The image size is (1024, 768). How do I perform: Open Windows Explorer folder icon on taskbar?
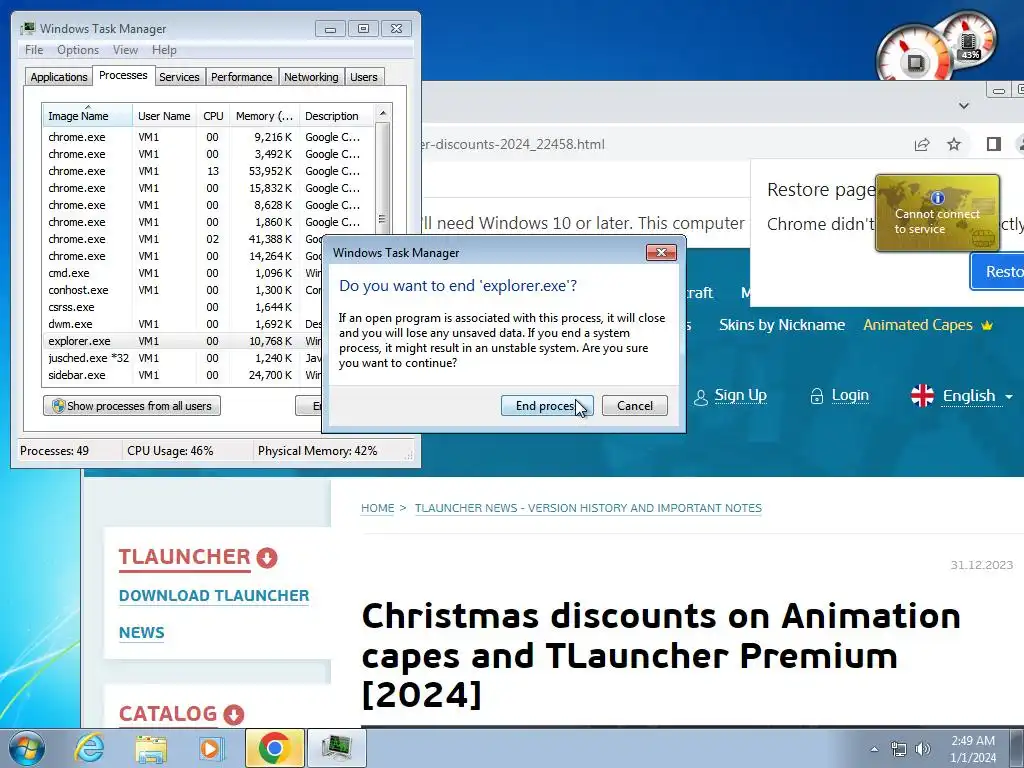150,748
